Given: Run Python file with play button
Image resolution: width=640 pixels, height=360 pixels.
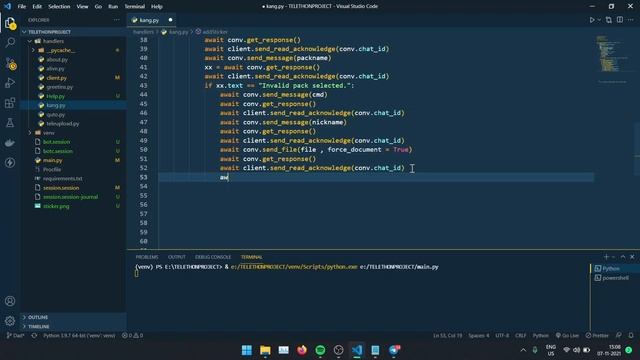Looking at the screenshot, I should pyautogui.click(x=592, y=20).
